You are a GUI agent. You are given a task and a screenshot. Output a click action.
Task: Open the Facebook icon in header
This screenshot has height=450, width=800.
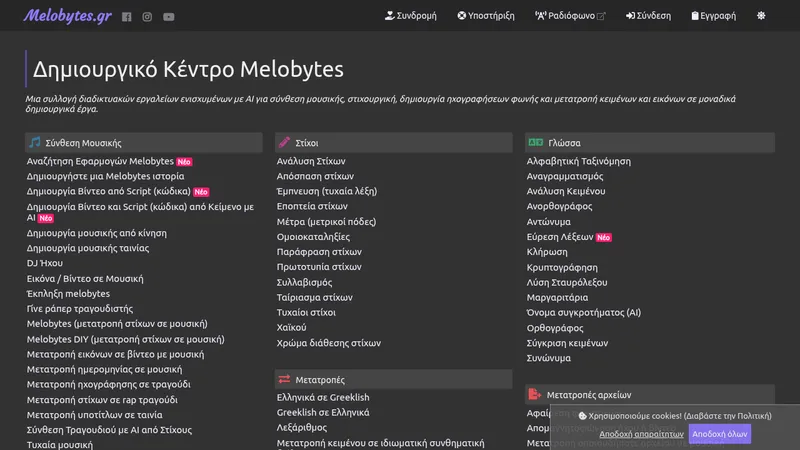(127, 17)
